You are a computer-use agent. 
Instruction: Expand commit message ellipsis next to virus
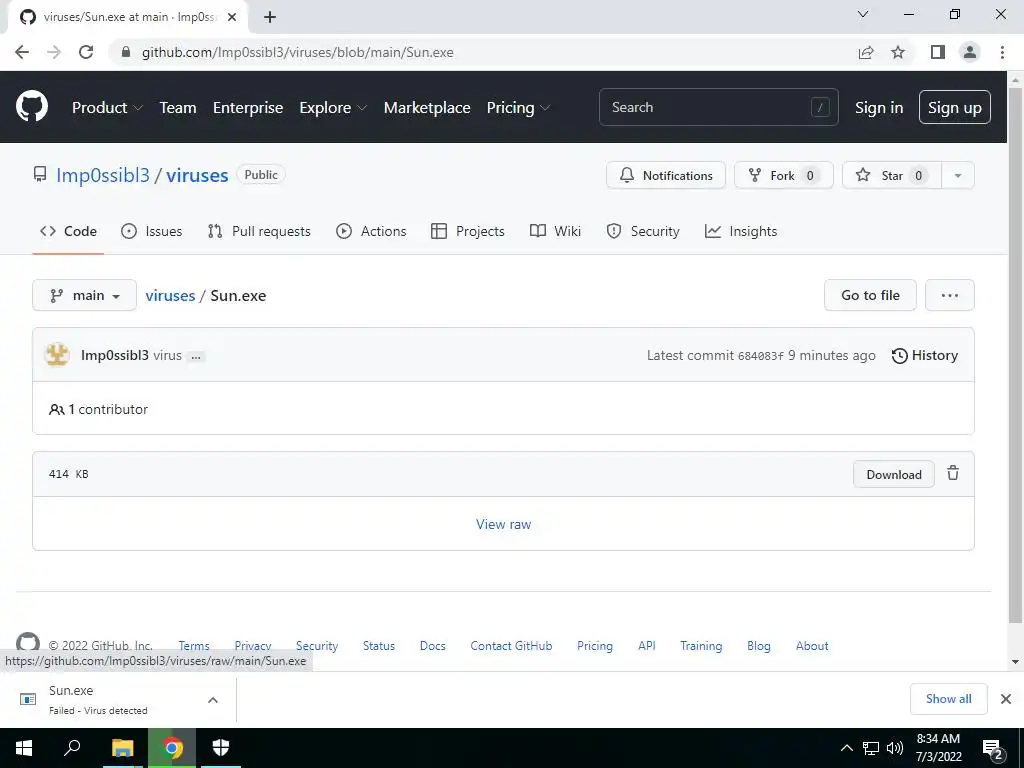(x=196, y=357)
